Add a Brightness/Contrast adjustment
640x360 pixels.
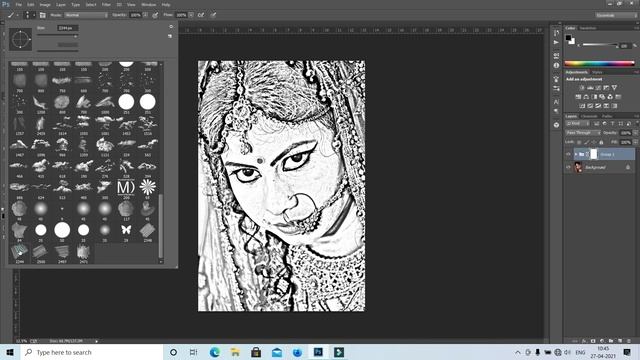[582, 88]
